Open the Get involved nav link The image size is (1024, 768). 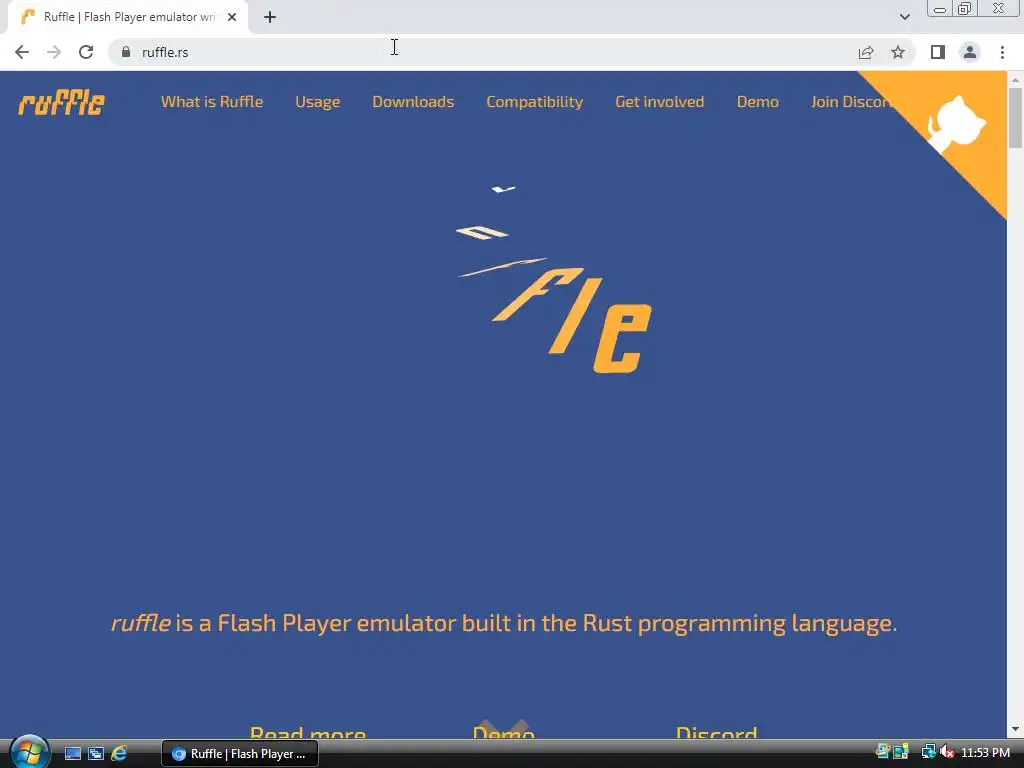click(660, 102)
